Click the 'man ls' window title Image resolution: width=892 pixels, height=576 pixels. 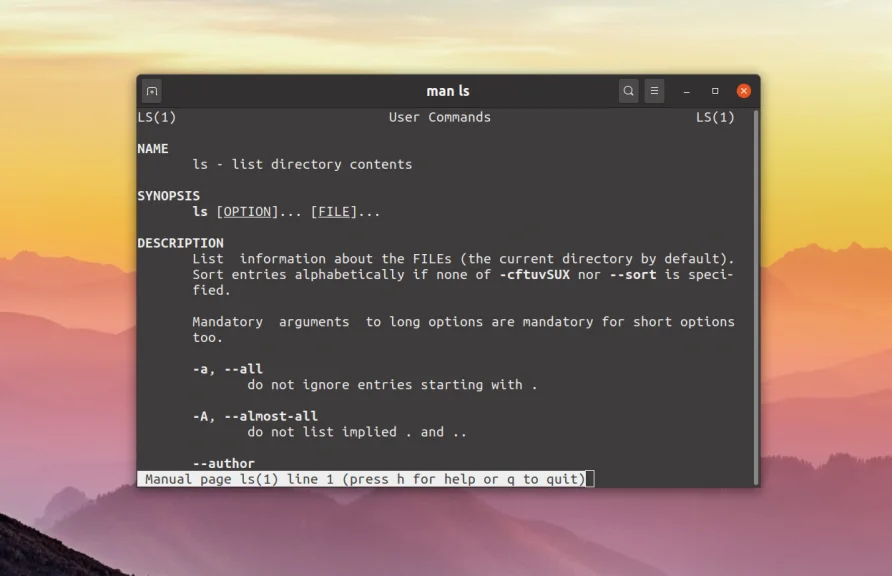click(446, 90)
